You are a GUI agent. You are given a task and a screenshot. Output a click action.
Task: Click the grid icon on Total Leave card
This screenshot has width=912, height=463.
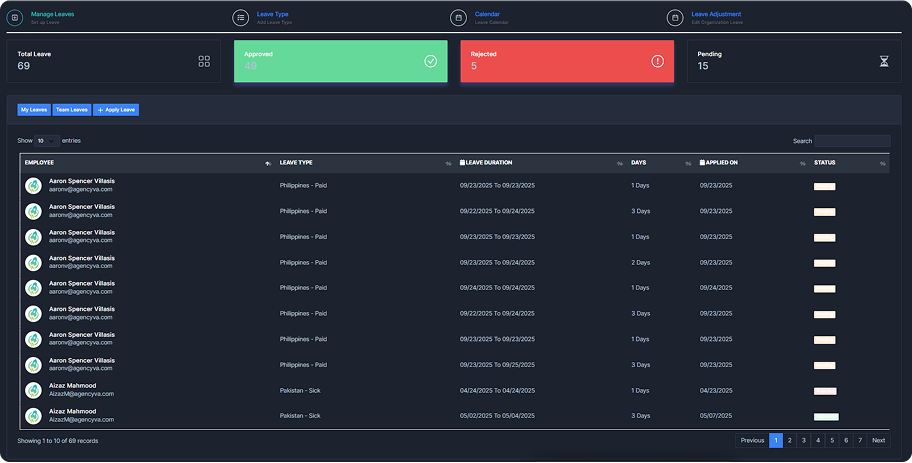pos(204,61)
